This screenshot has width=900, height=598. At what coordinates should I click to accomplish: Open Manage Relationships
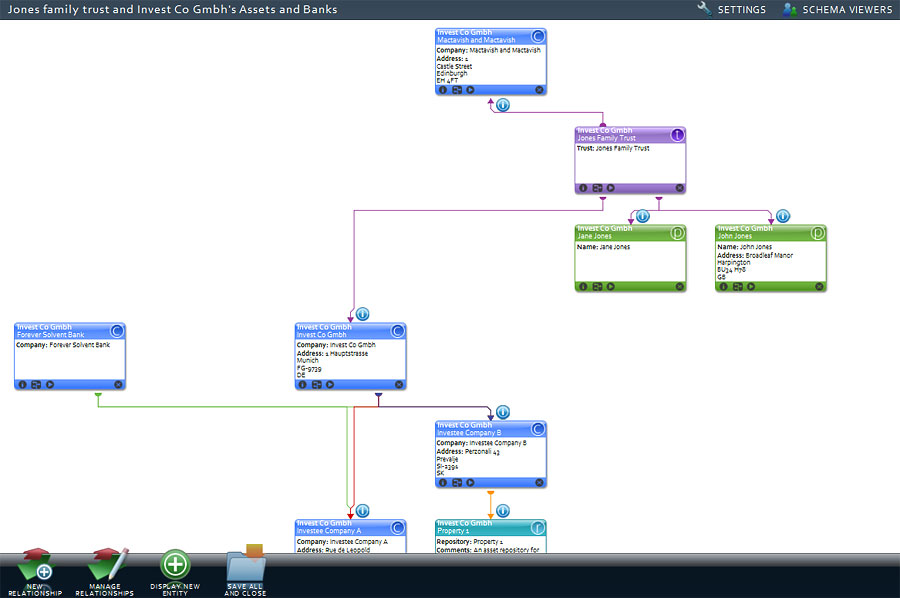(x=105, y=573)
